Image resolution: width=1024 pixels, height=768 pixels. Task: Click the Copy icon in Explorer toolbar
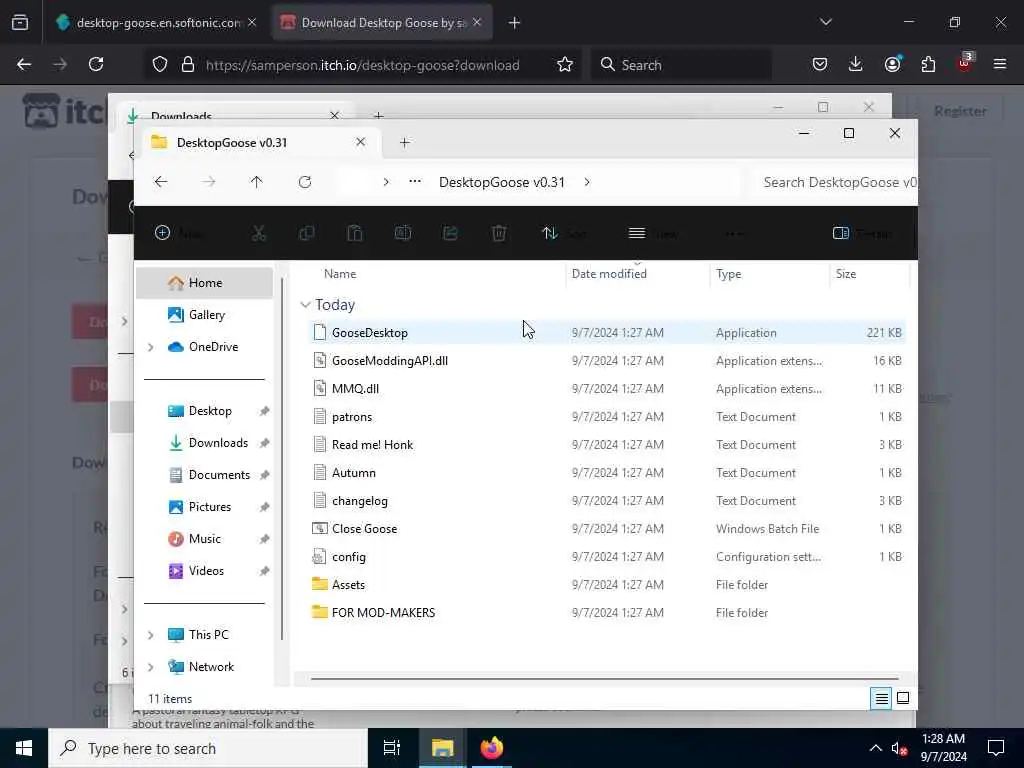click(x=306, y=233)
